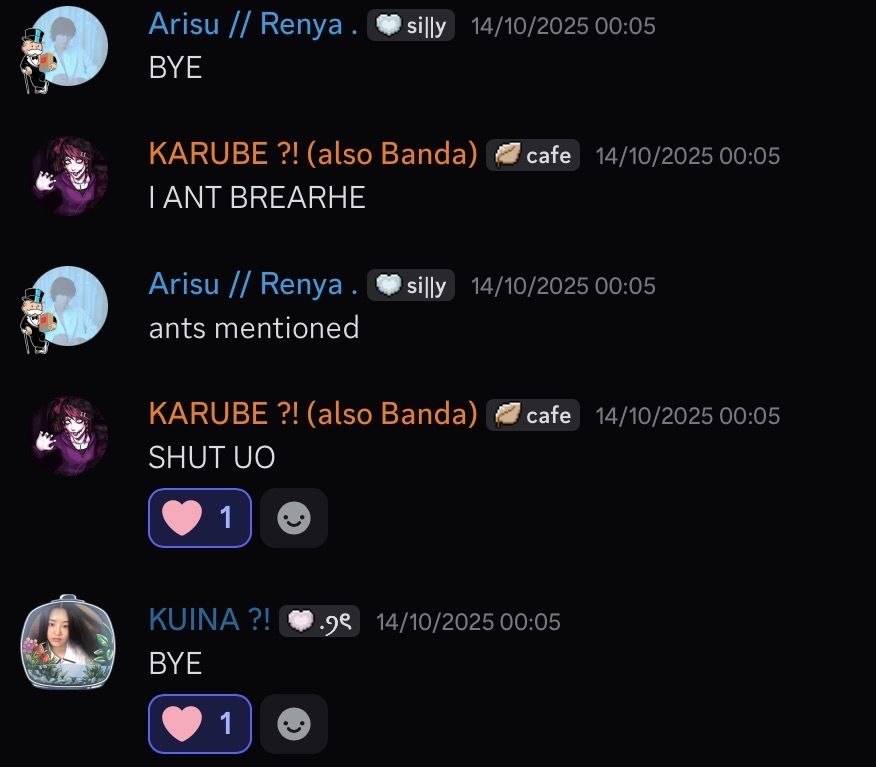Select the ants mentioned message text
Screen dimensions: 876x767
tap(254, 328)
